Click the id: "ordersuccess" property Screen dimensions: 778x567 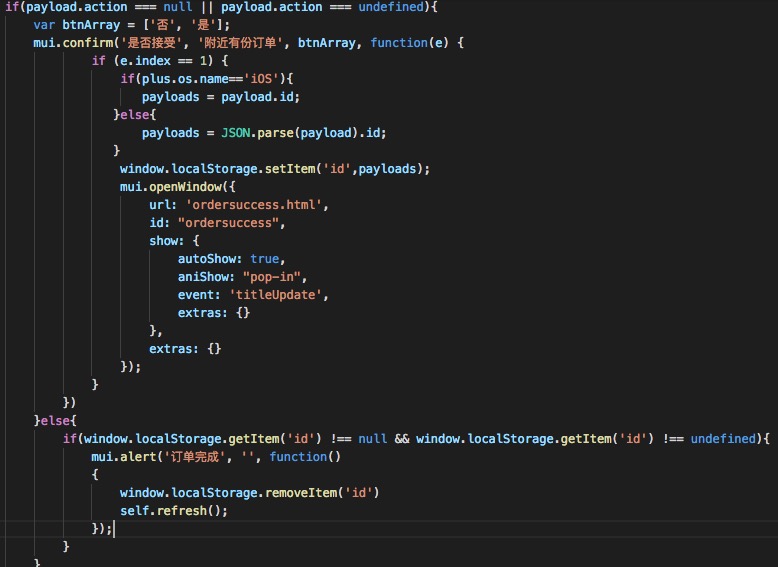217,223
